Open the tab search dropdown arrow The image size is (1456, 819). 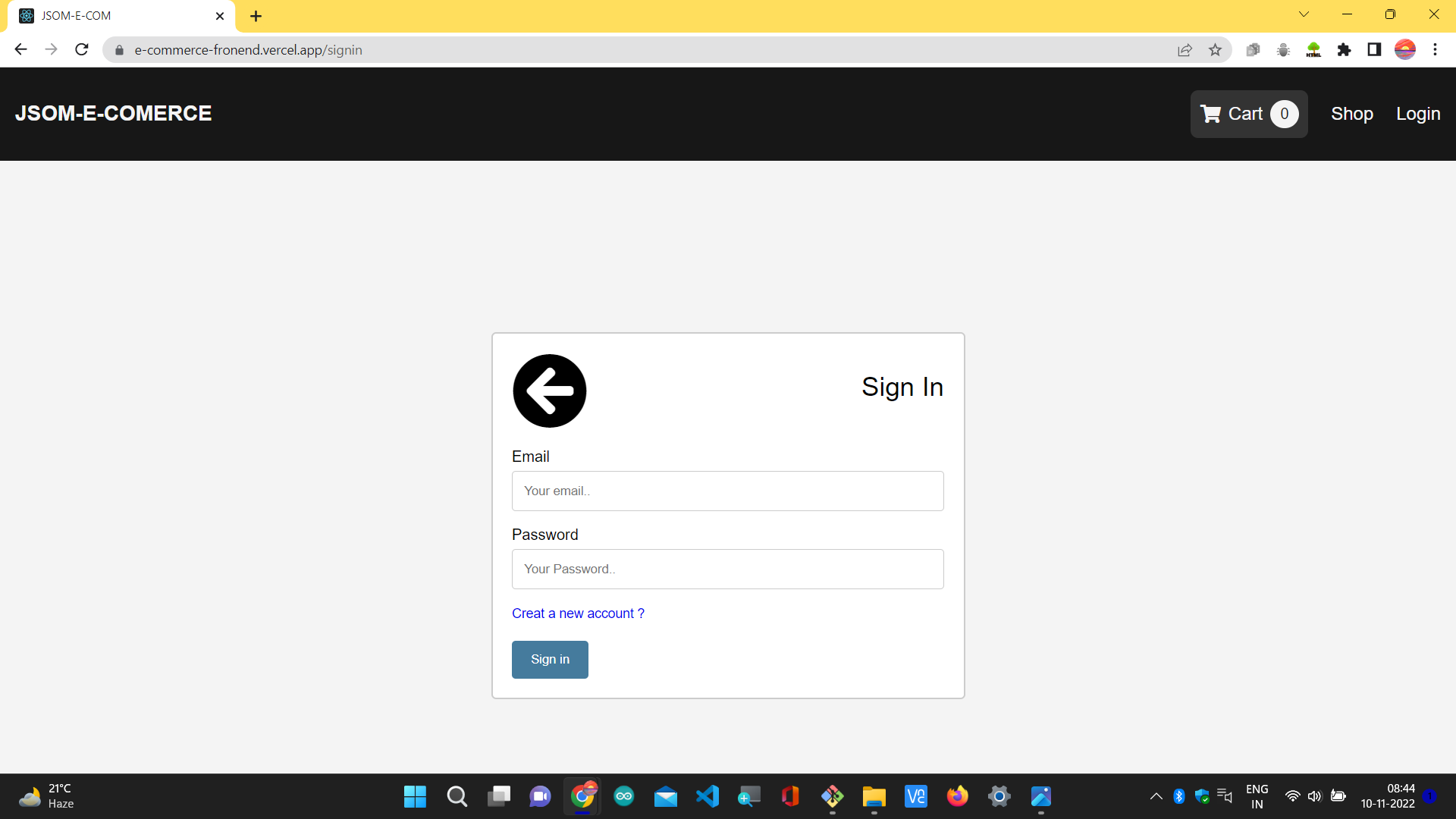click(1304, 14)
